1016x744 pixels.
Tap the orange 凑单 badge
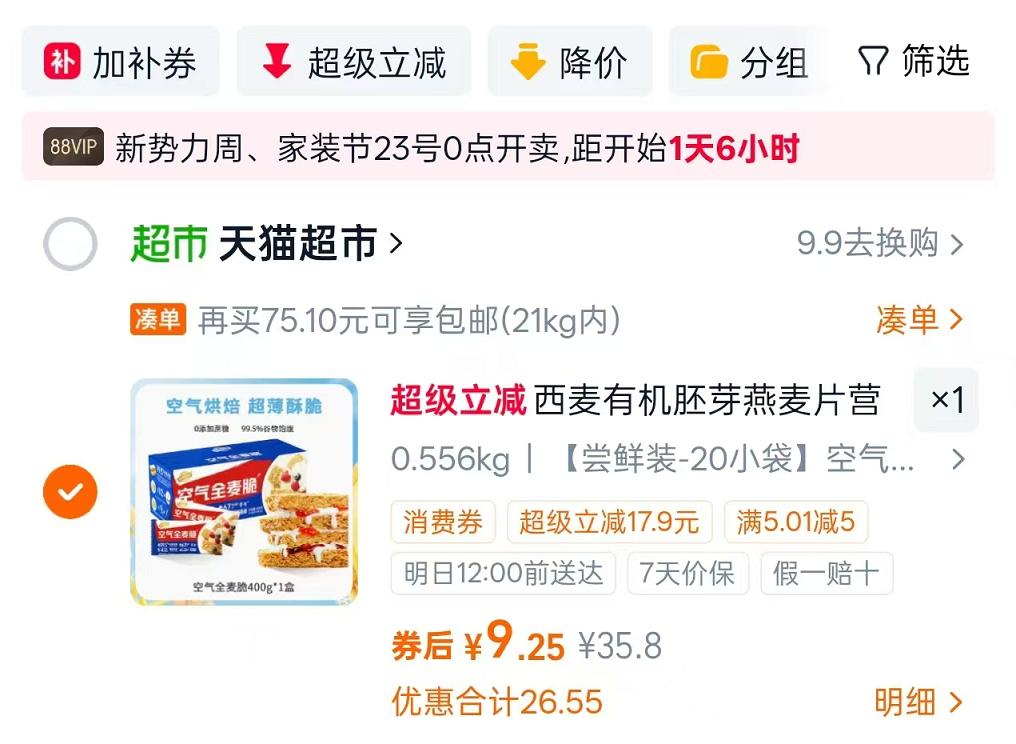158,319
